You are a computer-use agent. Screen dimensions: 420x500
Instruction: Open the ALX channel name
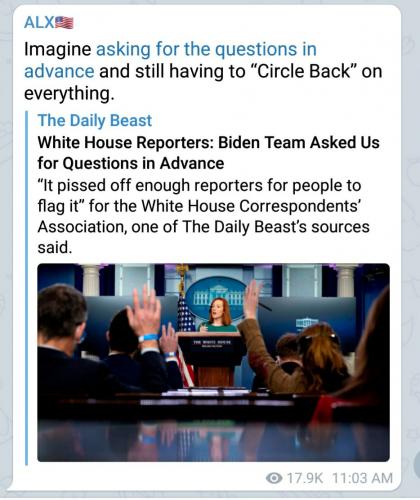[39, 22]
